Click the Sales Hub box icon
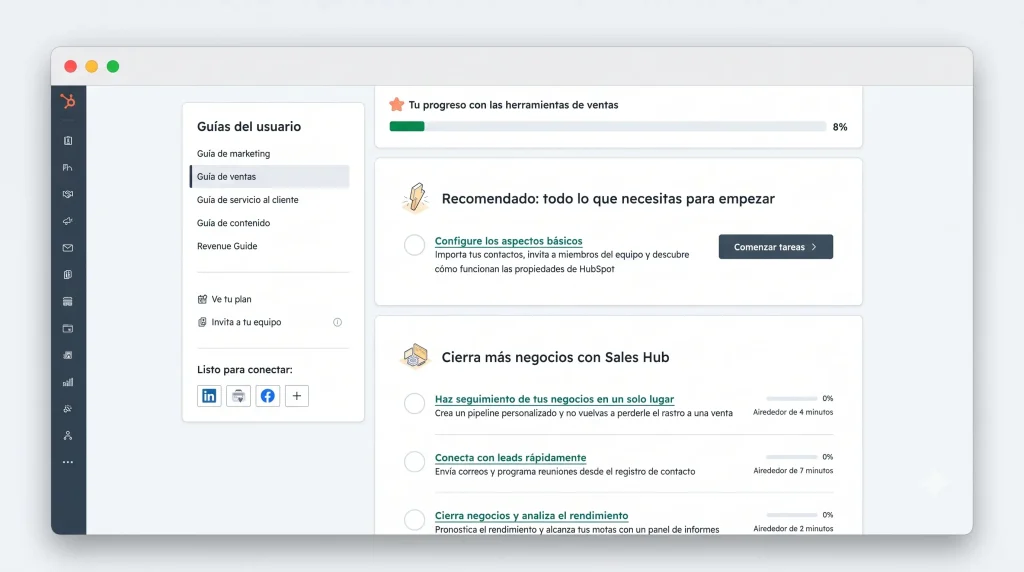 [415, 357]
